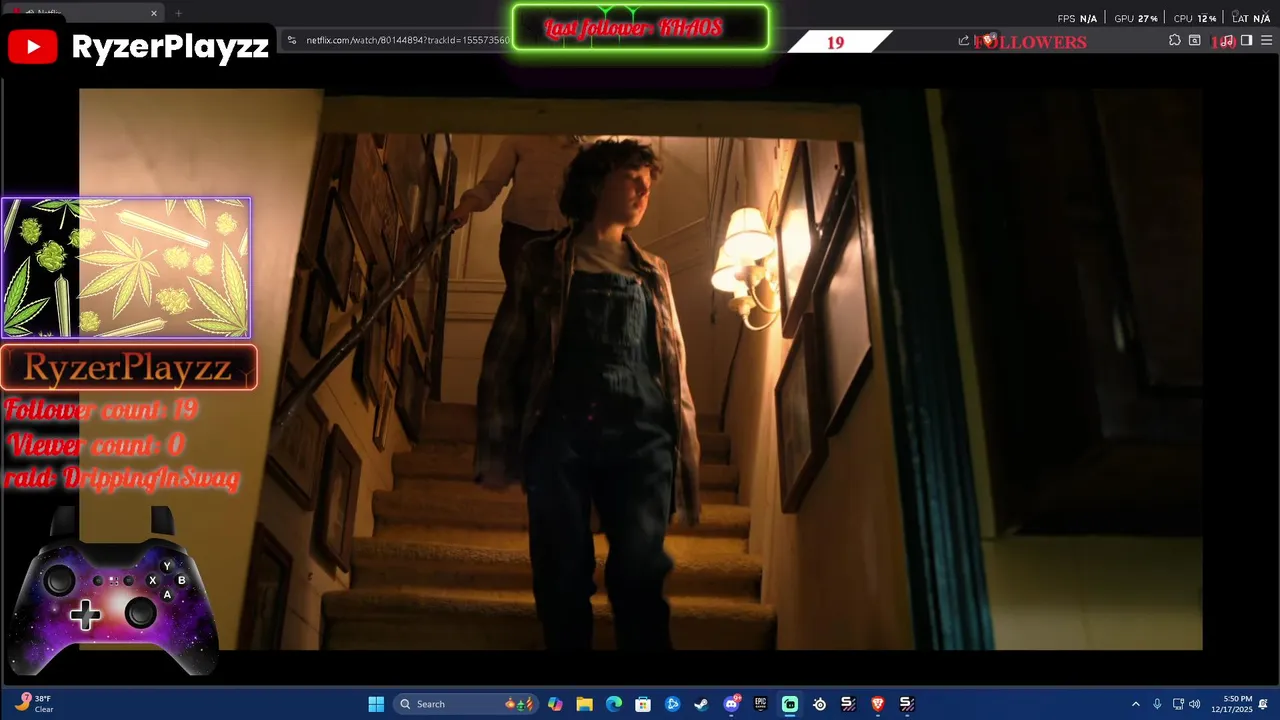Screen dimensions: 1280x720
Task: Click the CPU 12% performance readout
Action: [1195, 18]
